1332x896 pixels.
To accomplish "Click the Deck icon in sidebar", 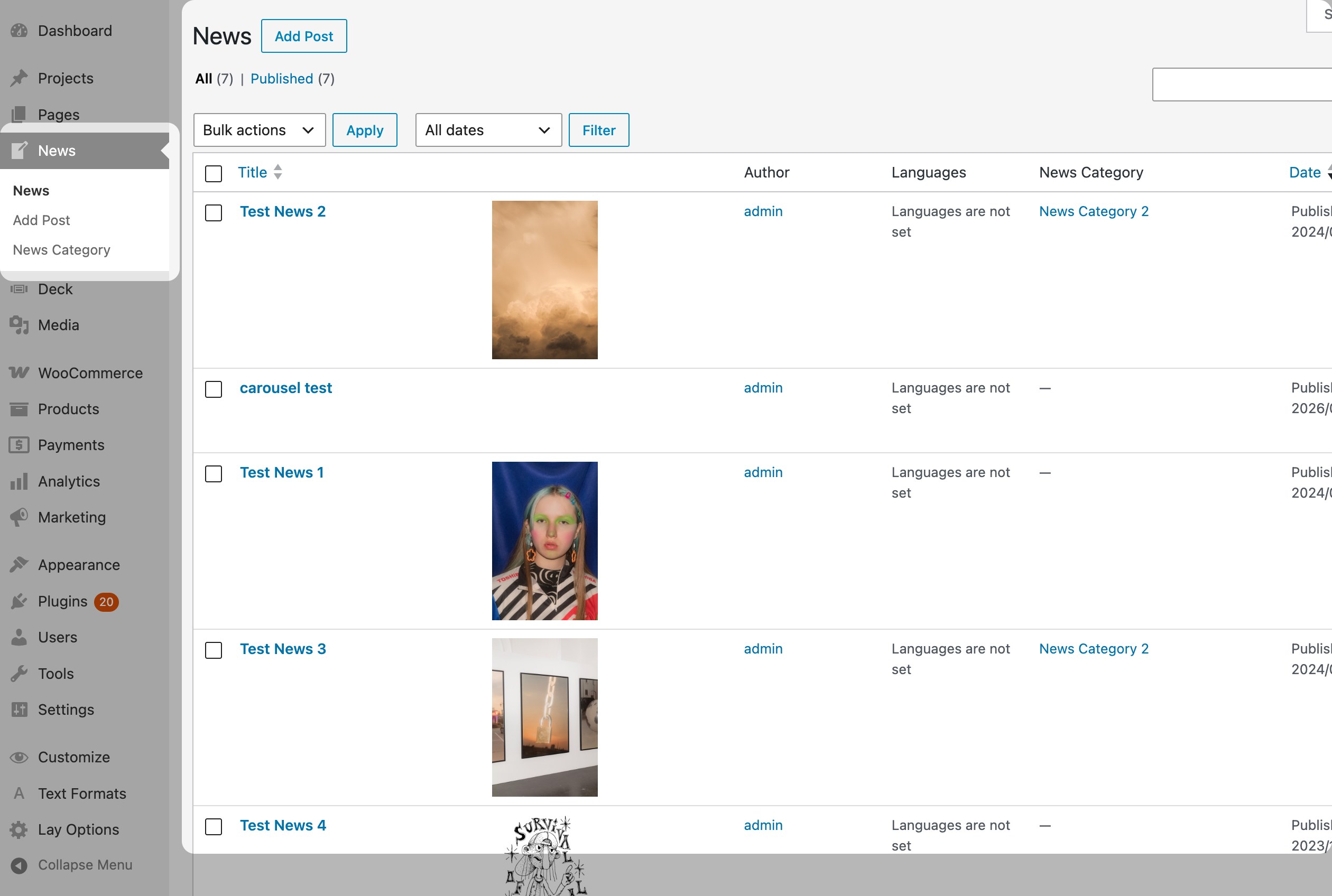I will pyautogui.click(x=19, y=289).
